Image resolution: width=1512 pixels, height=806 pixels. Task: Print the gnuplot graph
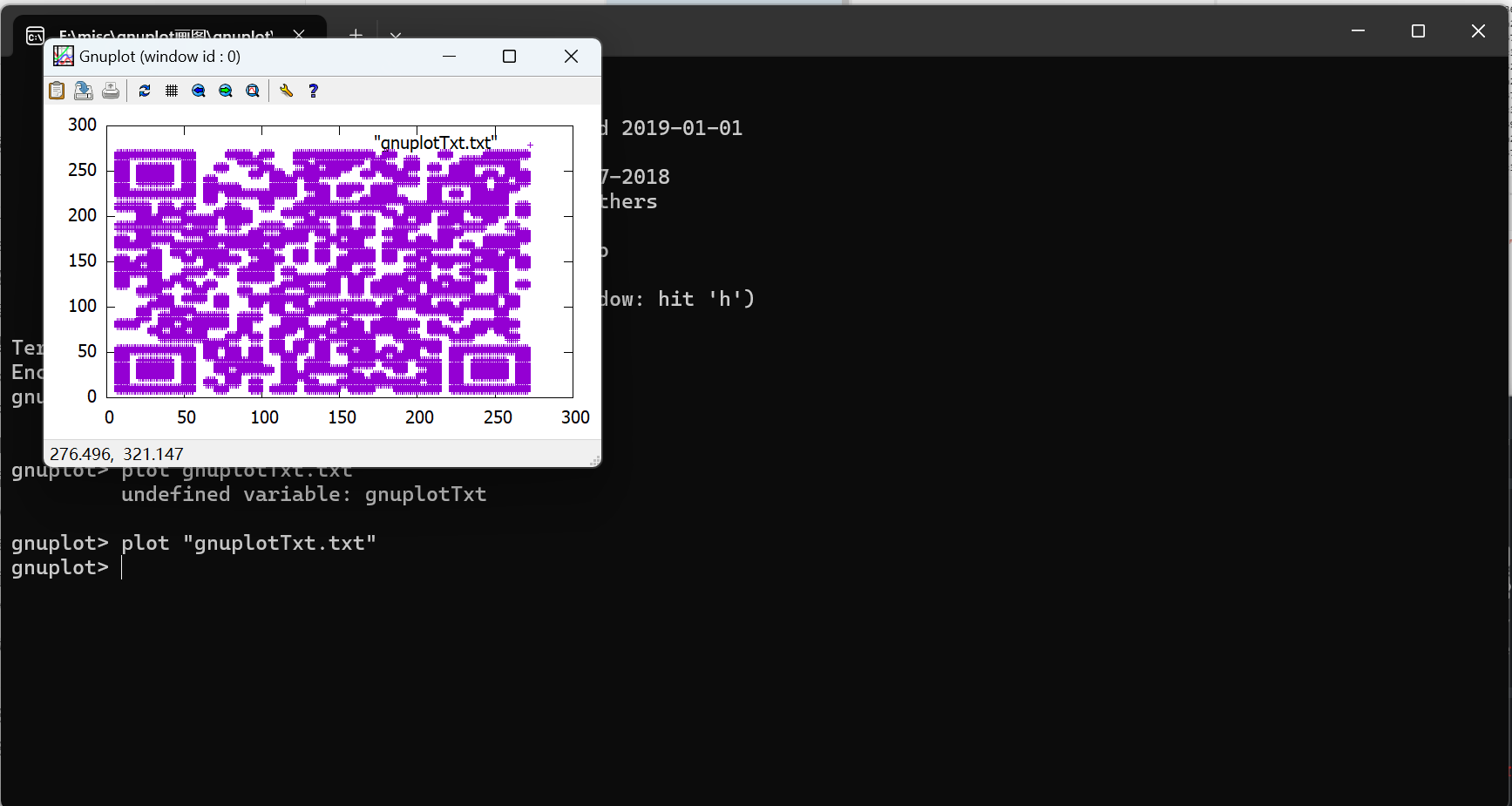tap(111, 91)
